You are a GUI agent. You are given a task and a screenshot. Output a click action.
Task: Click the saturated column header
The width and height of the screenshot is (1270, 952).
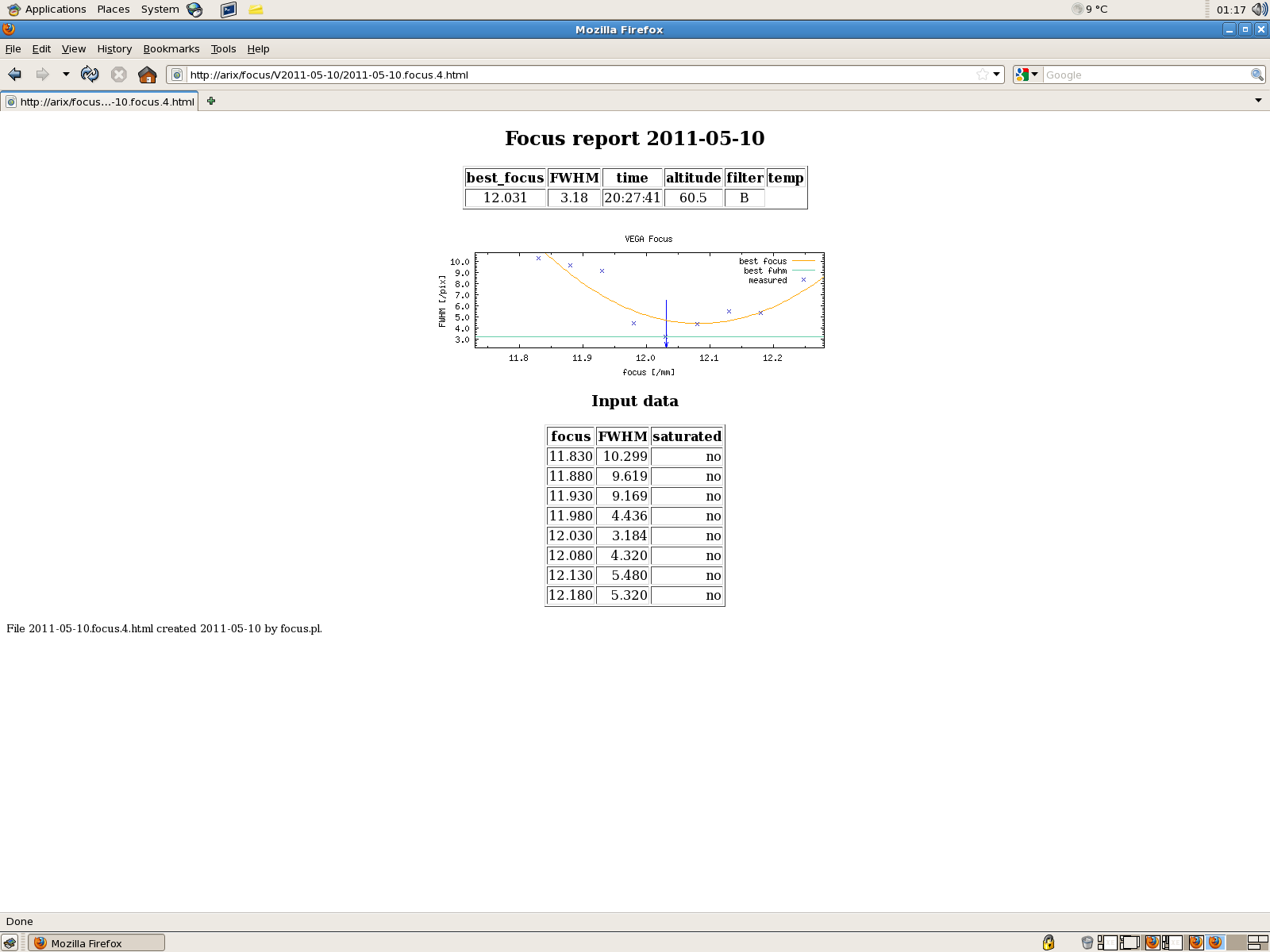pos(687,436)
